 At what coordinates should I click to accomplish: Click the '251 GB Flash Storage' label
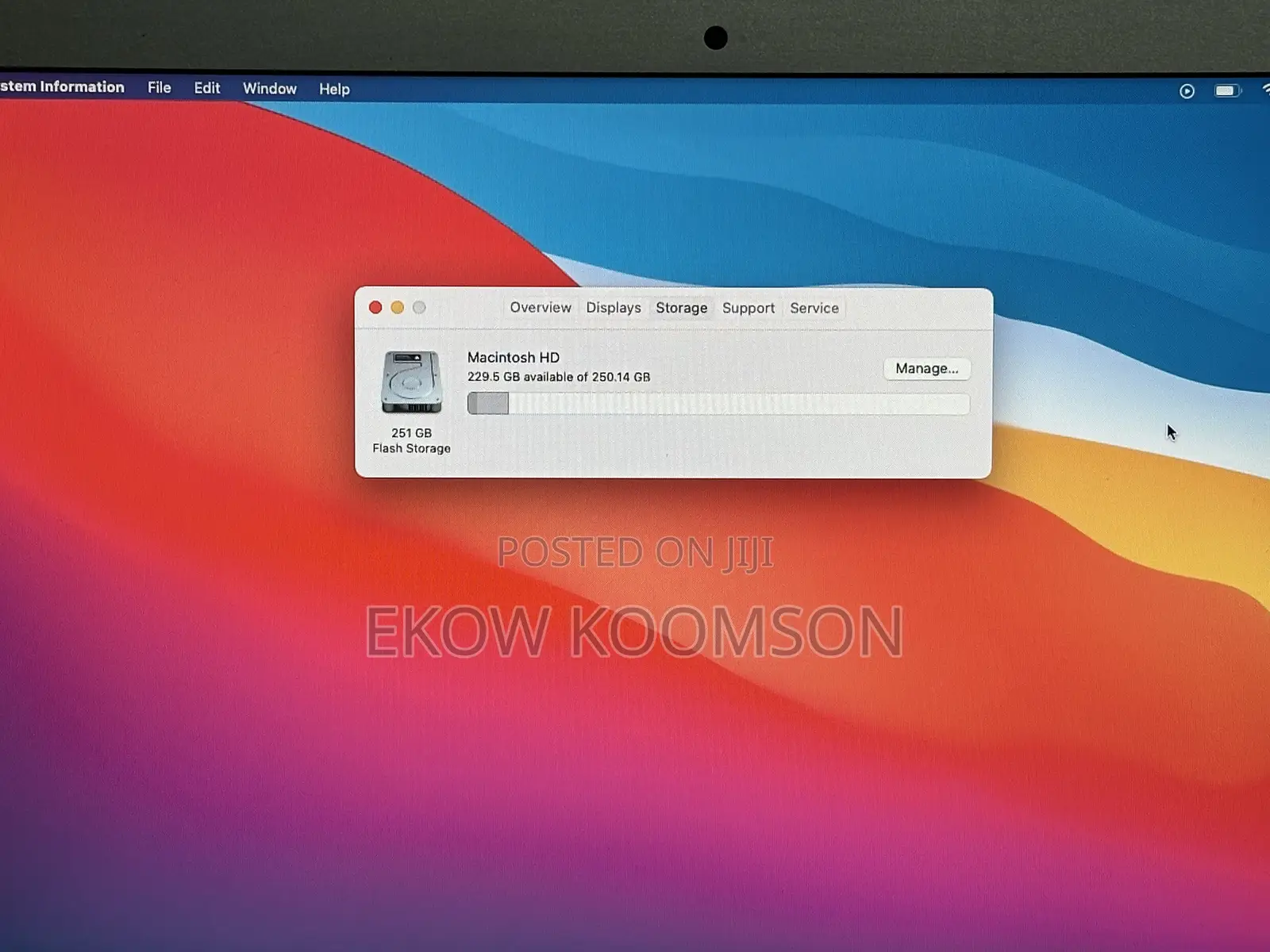(x=411, y=440)
